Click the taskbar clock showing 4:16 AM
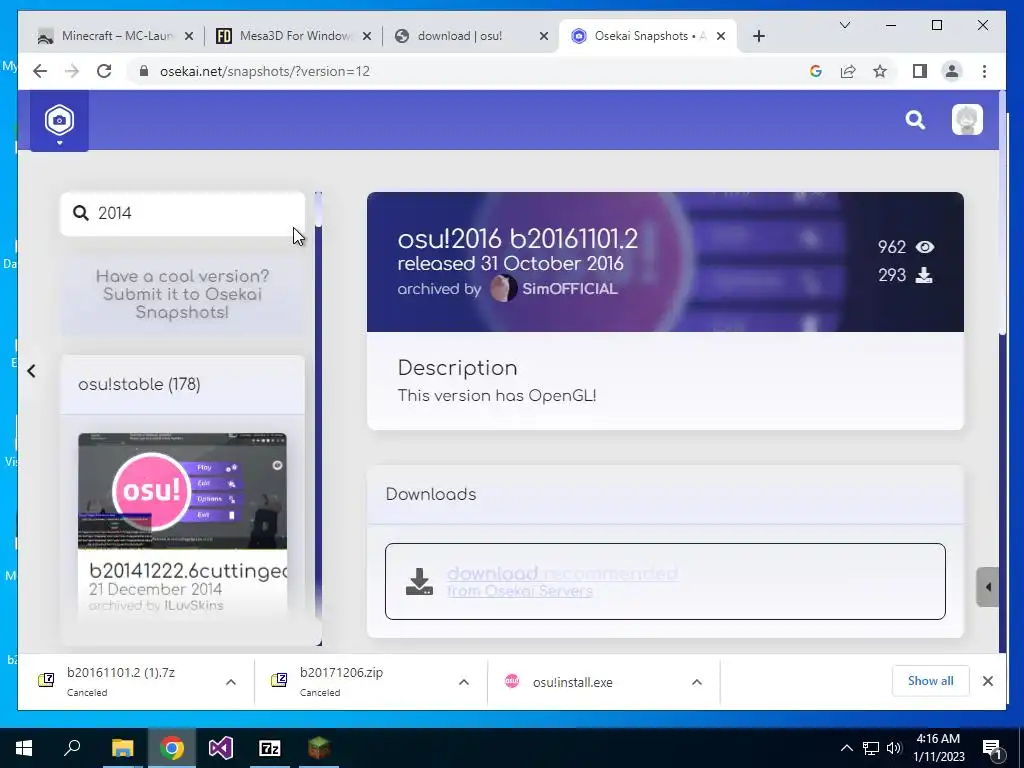Screen dimensions: 1024x768 (x=938, y=748)
